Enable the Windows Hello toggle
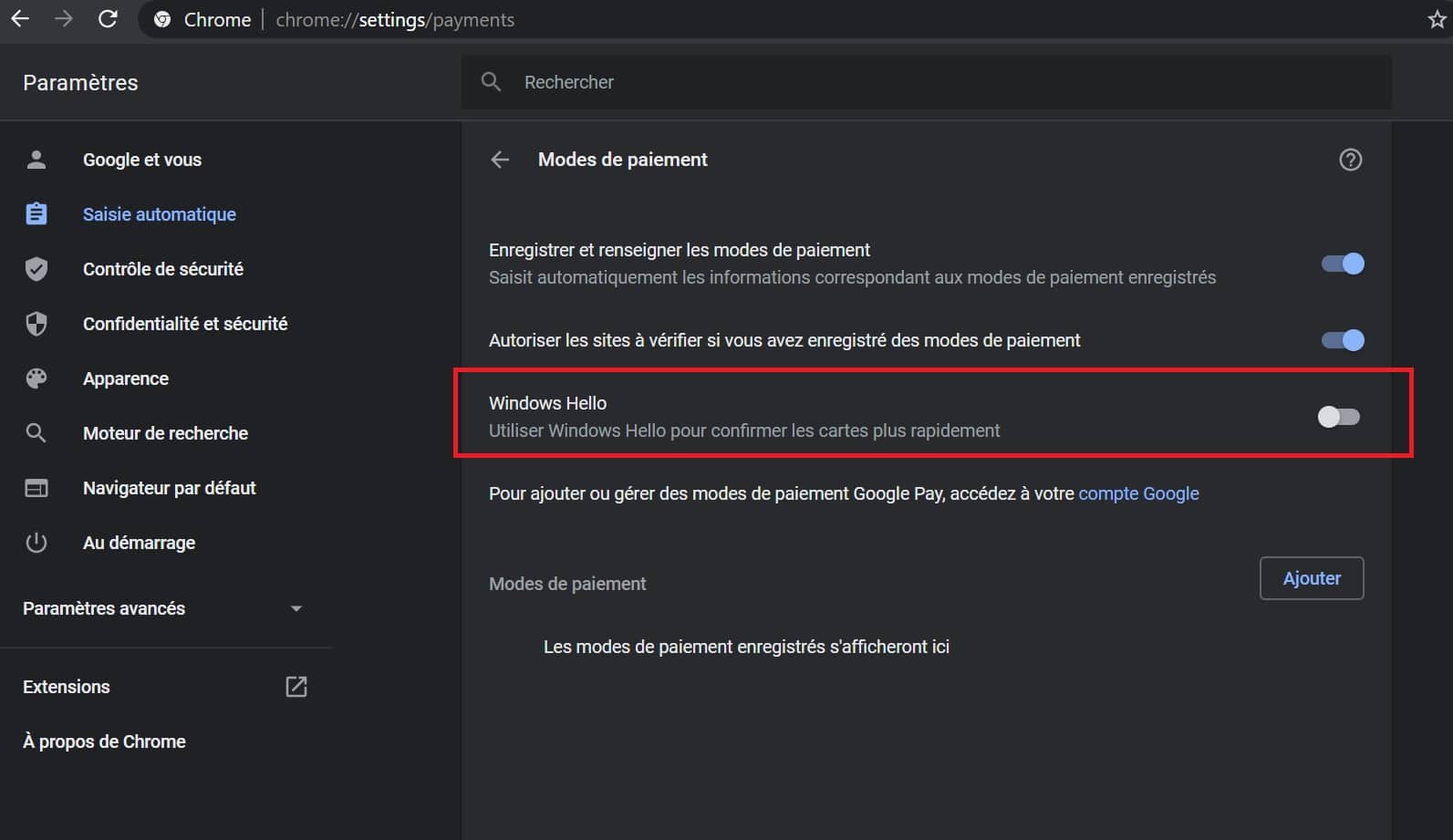This screenshot has height=840, width=1453. point(1339,417)
